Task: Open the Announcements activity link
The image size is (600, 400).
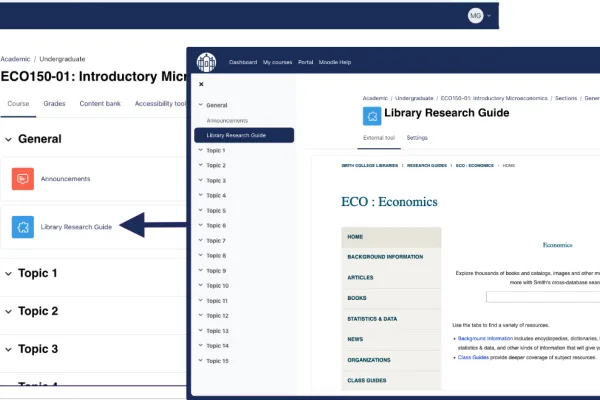Action: tap(65, 179)
